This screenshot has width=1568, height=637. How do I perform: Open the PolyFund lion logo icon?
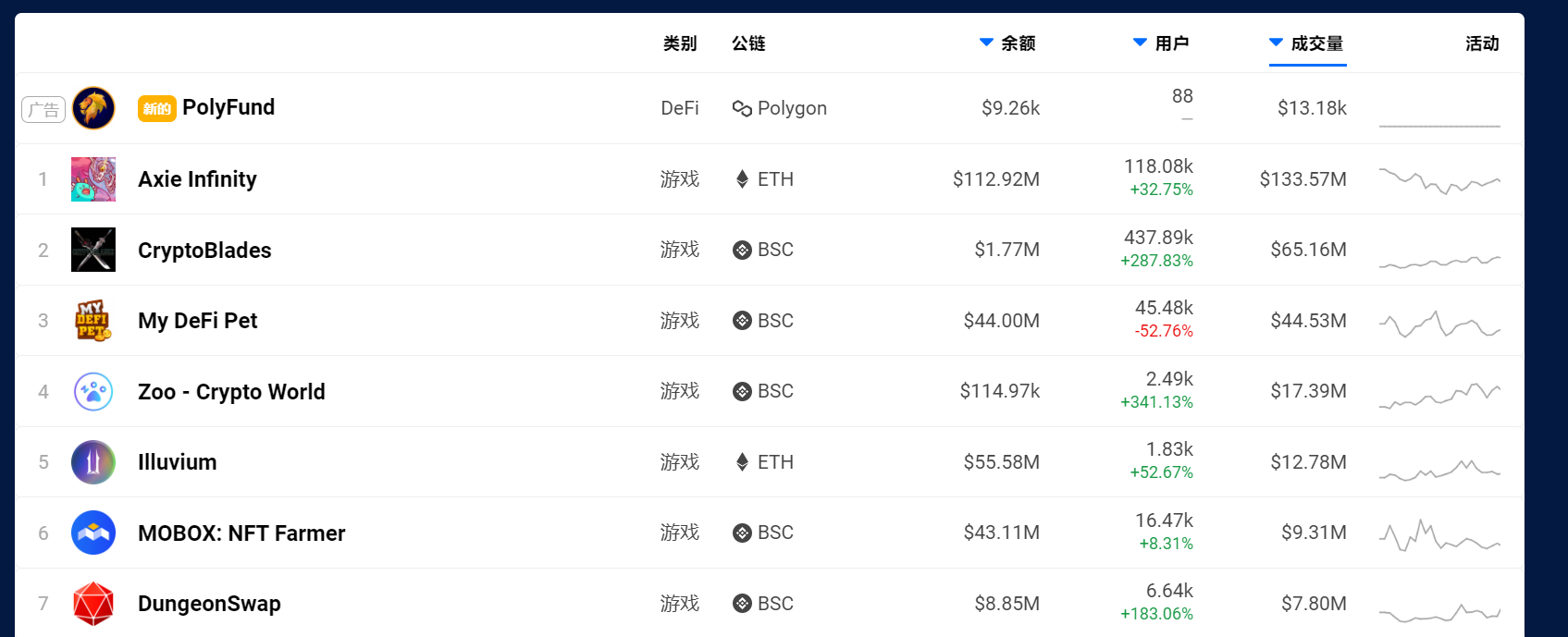93,108
